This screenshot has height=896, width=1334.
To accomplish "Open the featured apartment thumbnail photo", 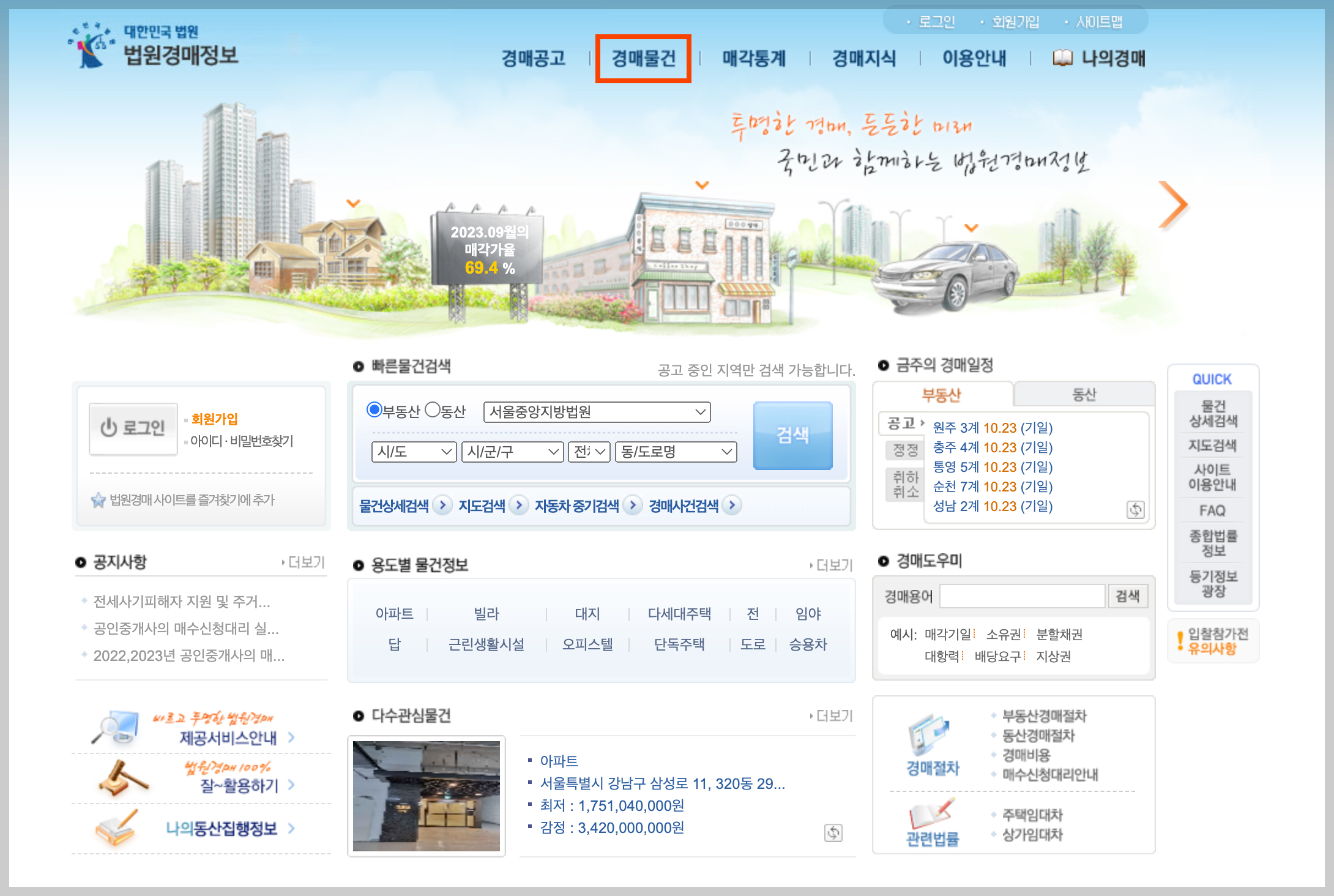I will [x=427, y=796].
